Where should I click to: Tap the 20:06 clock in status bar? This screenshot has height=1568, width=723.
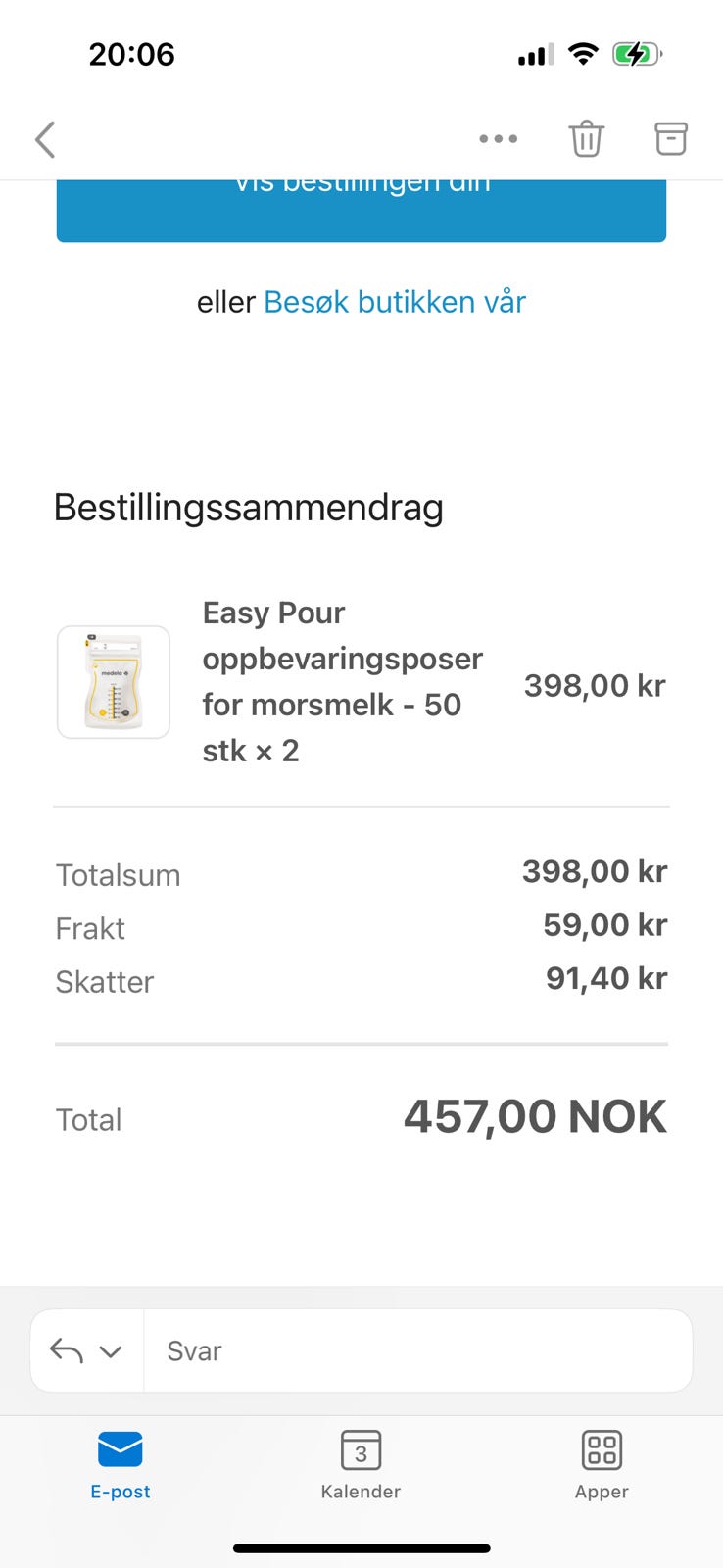131,54
